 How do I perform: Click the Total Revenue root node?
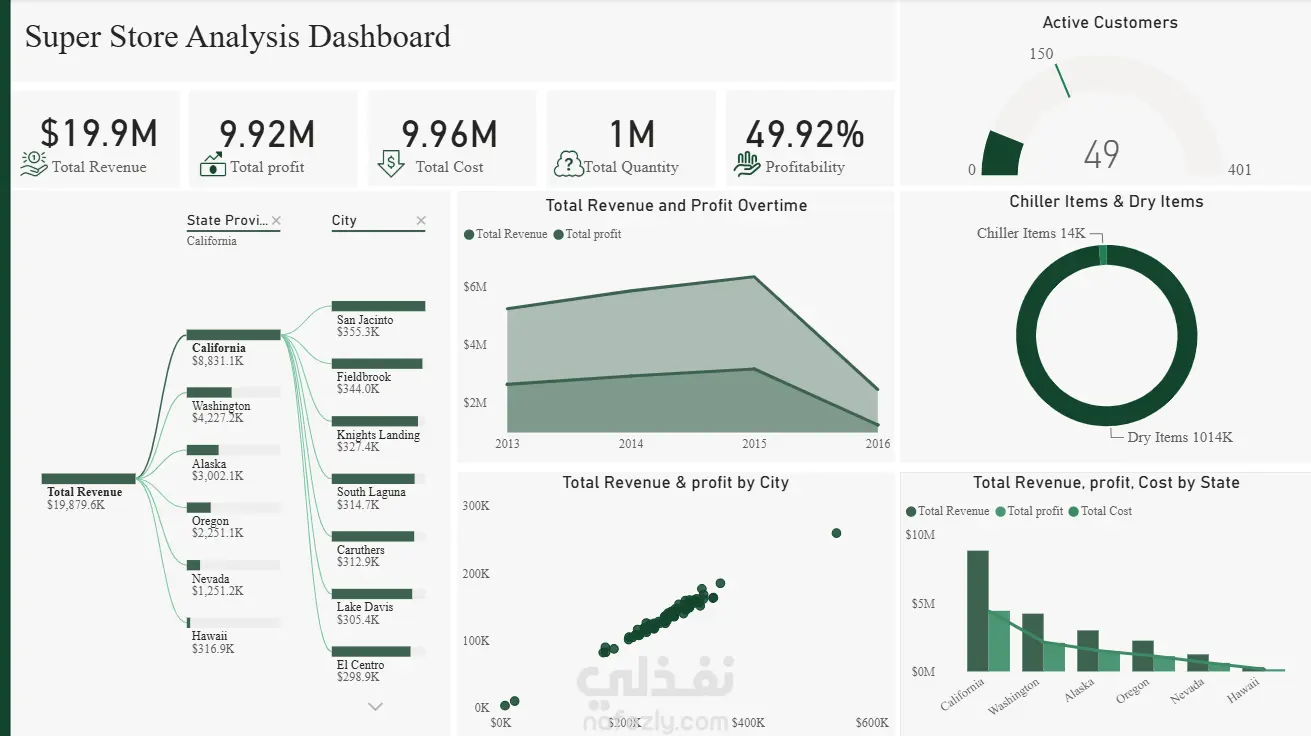(88, 479)
